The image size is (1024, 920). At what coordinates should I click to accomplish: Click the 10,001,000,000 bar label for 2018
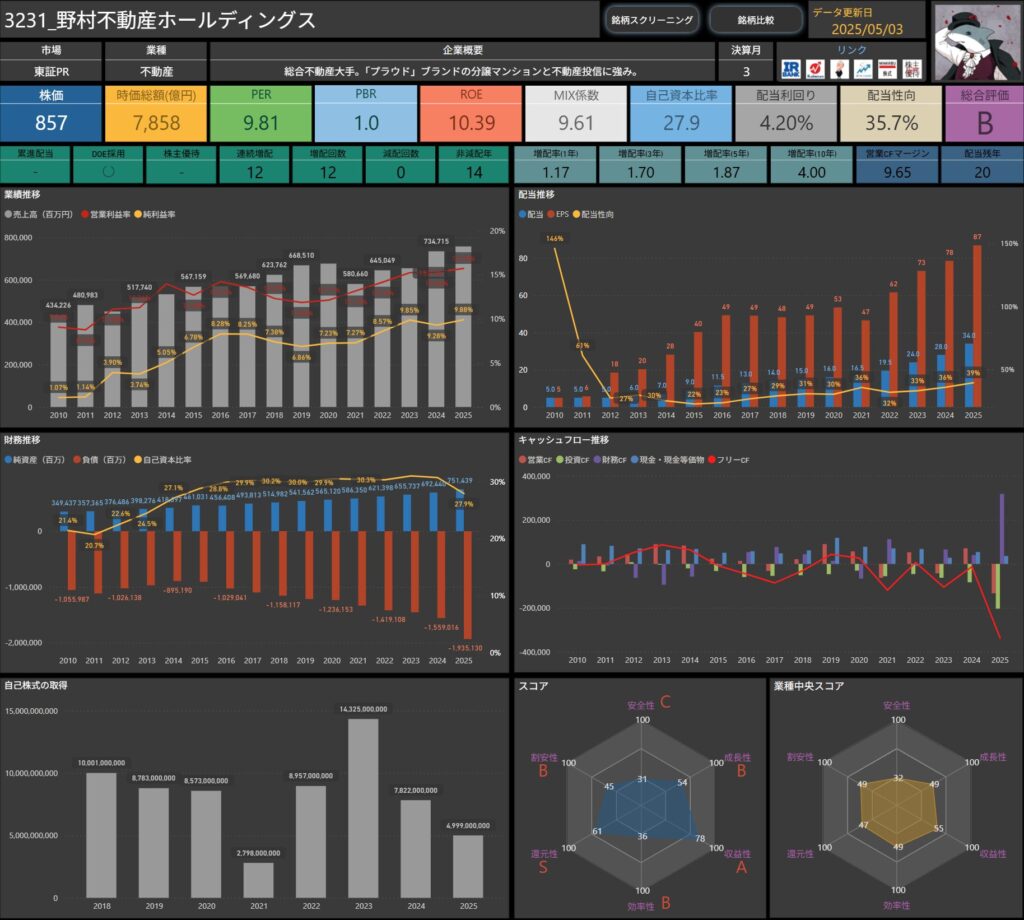[x=101, y=763]
